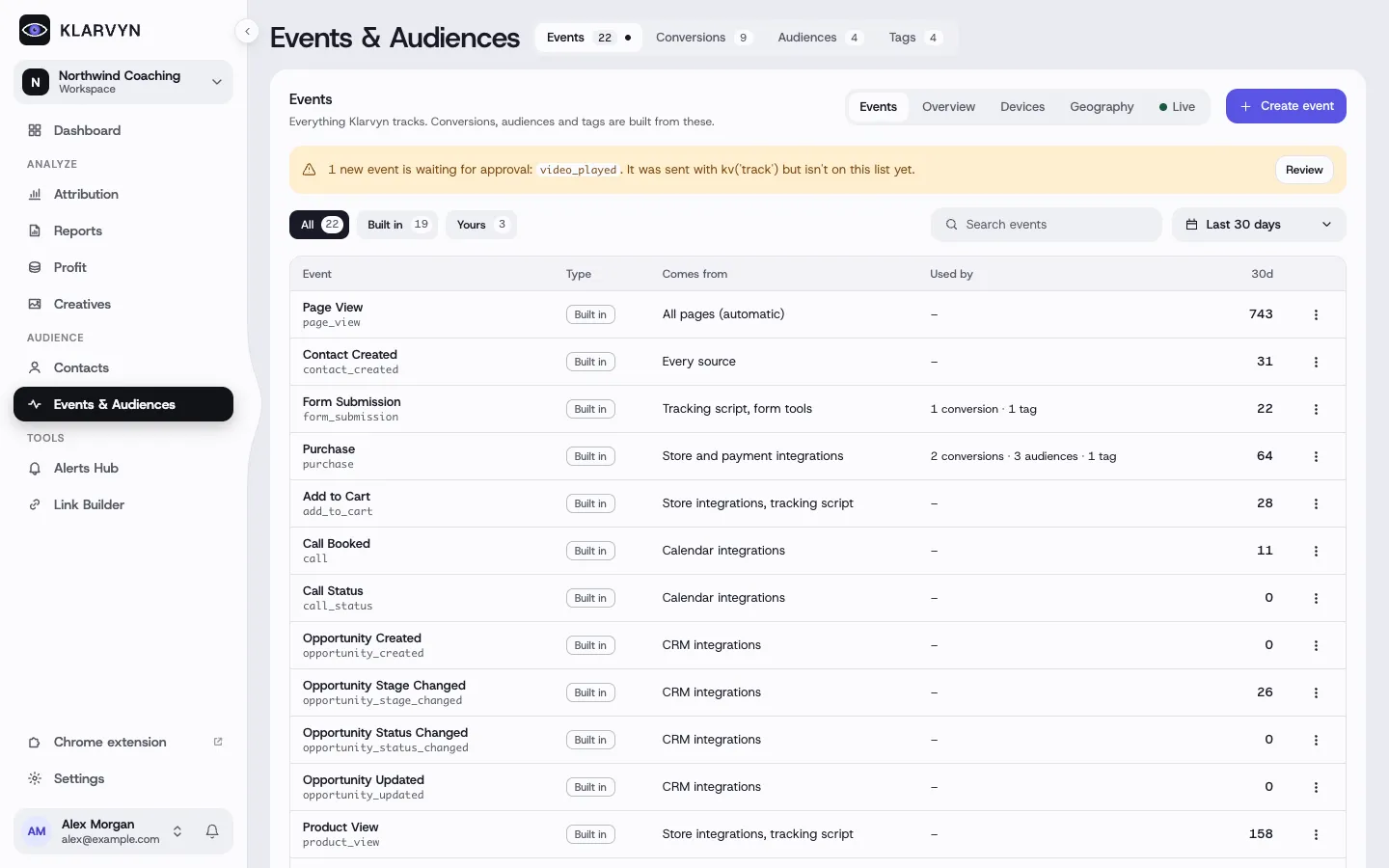Image resolution: width=1389 pixels, height=868 pixels.
Task: Click the Purchase event name
Action: click(x=329, y=449)
